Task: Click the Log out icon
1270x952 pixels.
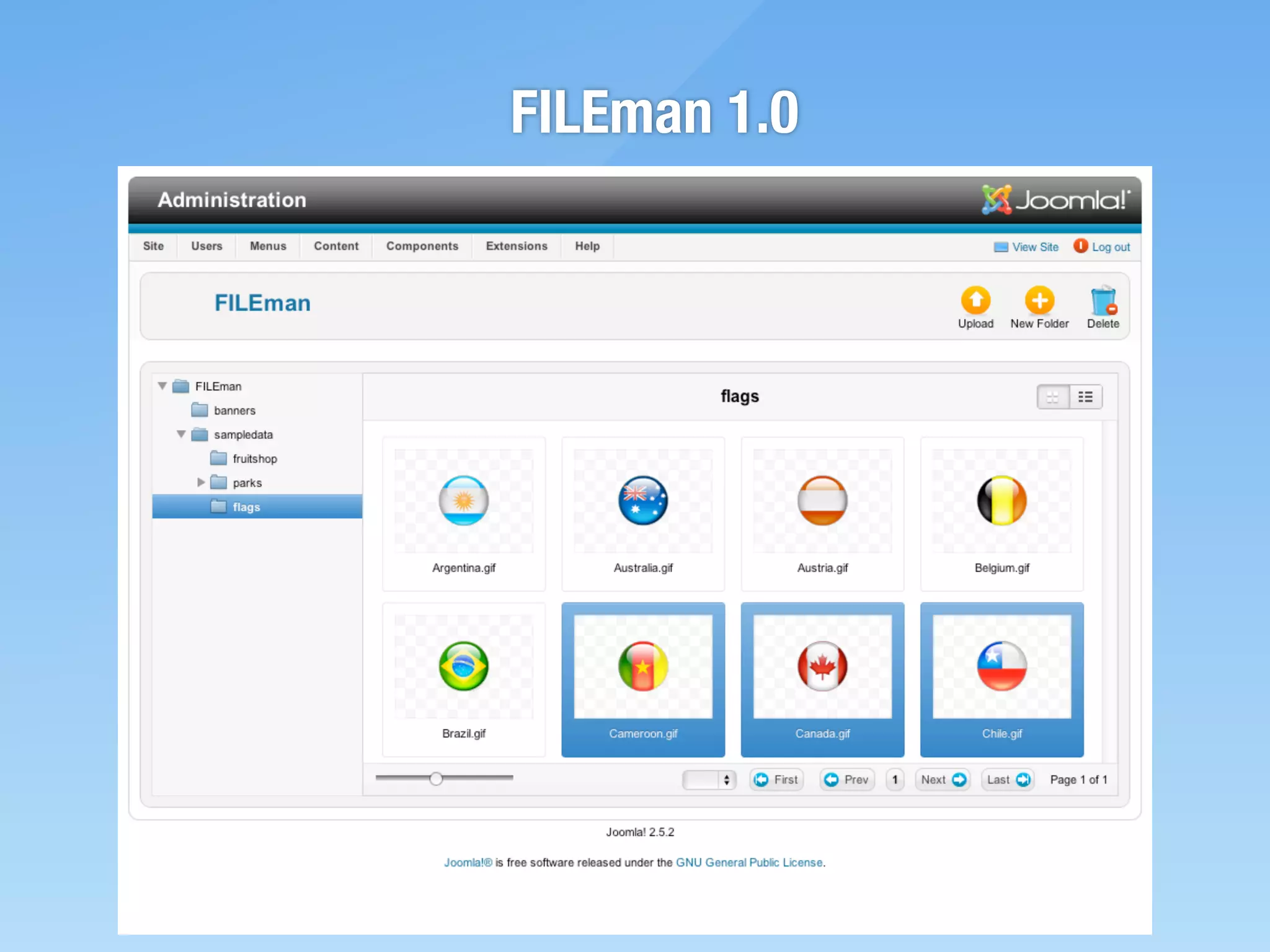Action: tap(1080, 246)
